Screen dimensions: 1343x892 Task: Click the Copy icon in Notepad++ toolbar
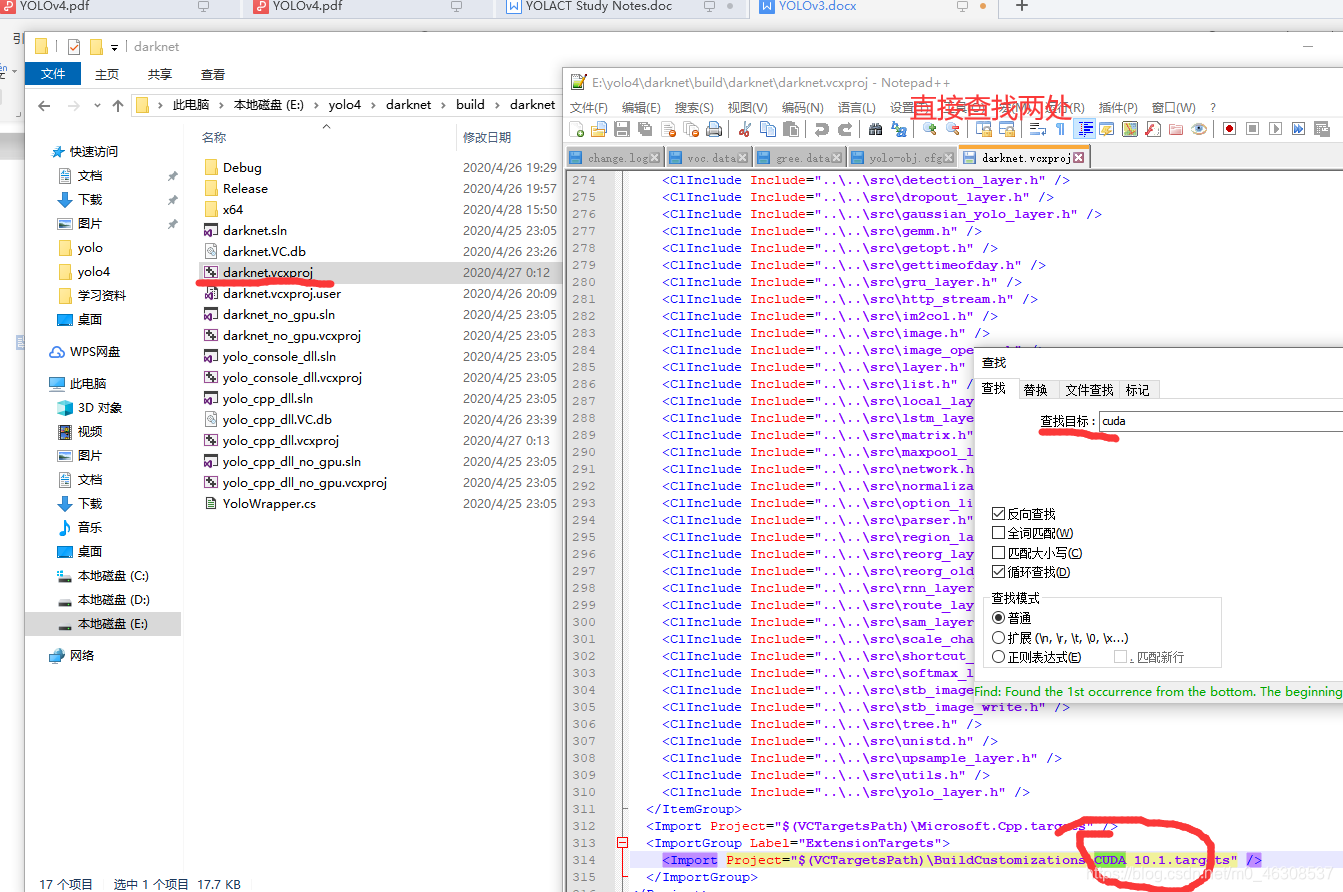tap(768, 129)
